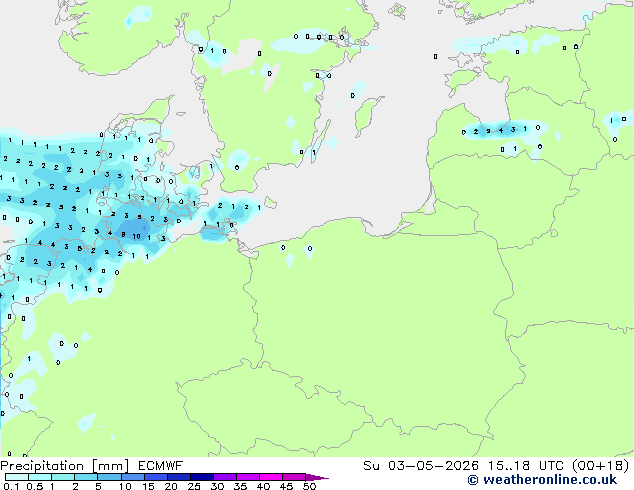The image size is (634, 490).
Task: Click the '0.1' legend scale label
Action: coord(11,486)
